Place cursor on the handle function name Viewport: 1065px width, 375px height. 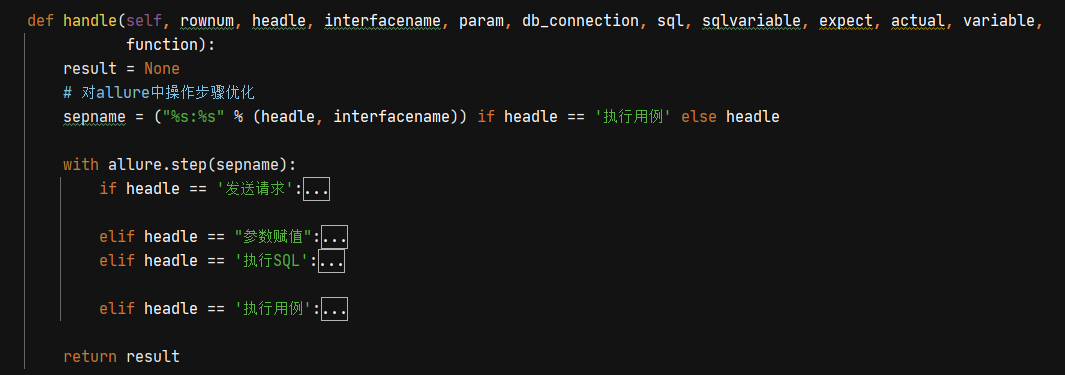[90, 21]
